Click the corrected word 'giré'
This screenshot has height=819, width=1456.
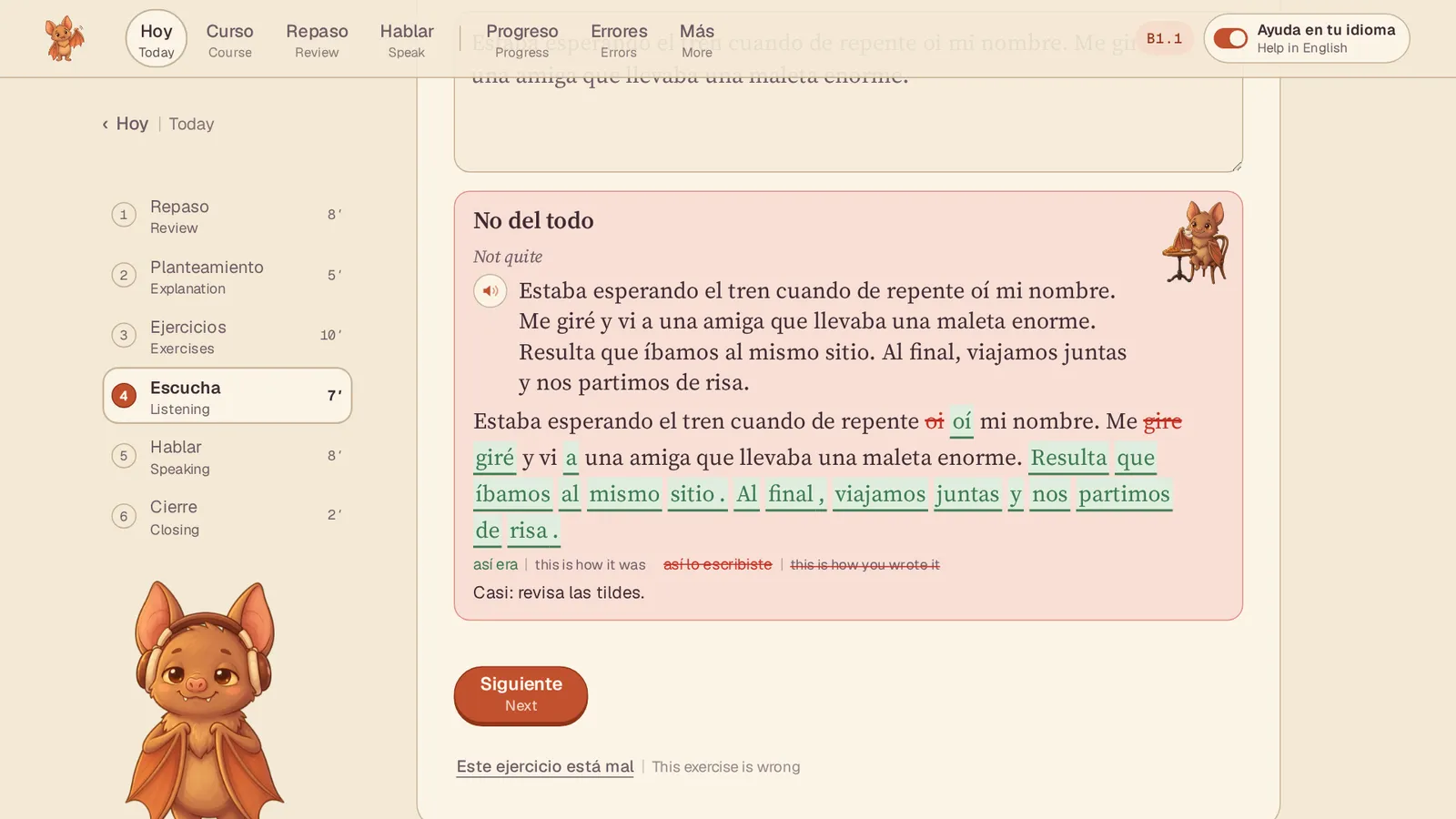pyautogui.click(x=495, y=457)
